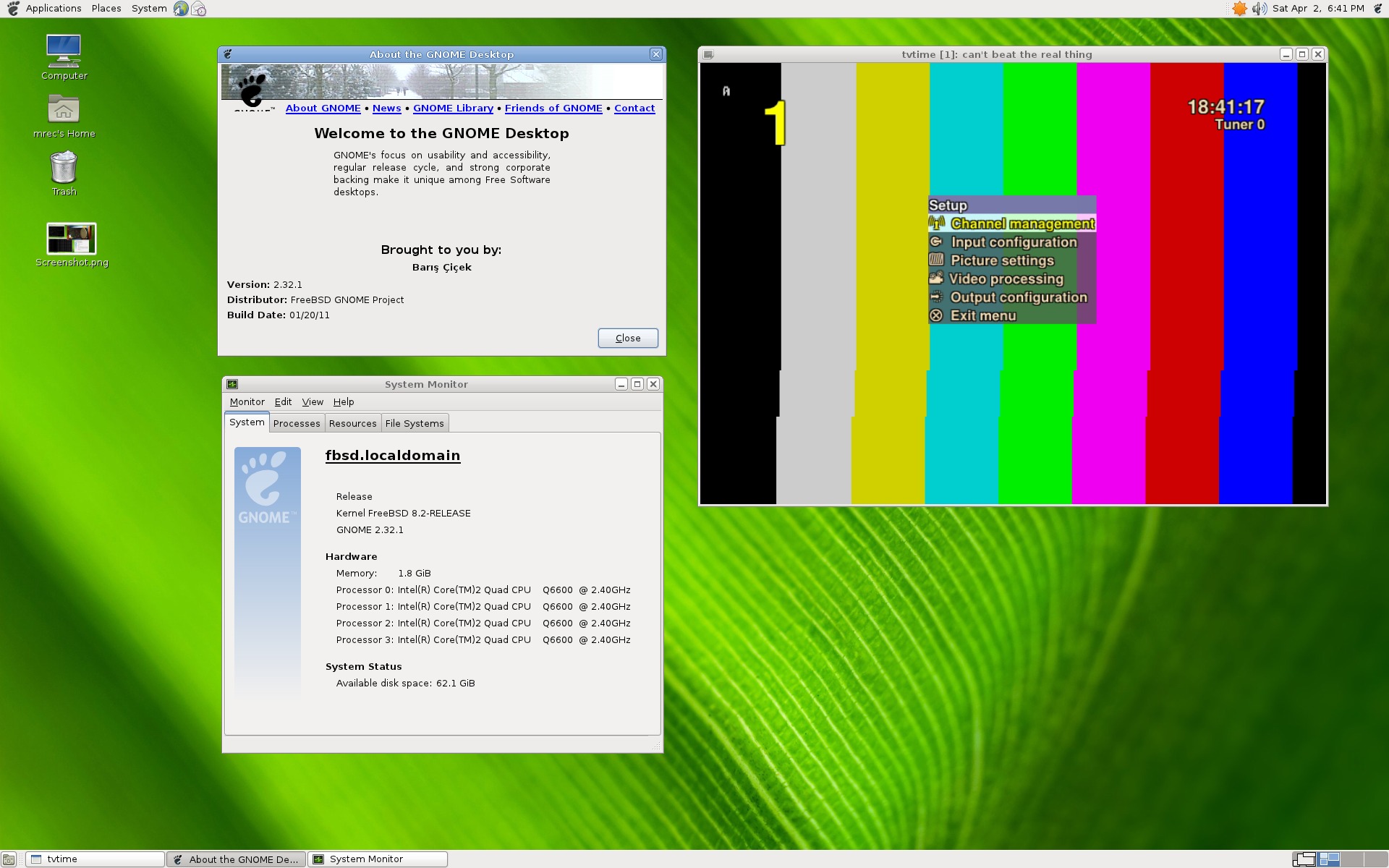
Task: Open the Help menu in System Monitor
Action: tap(344, 402)
